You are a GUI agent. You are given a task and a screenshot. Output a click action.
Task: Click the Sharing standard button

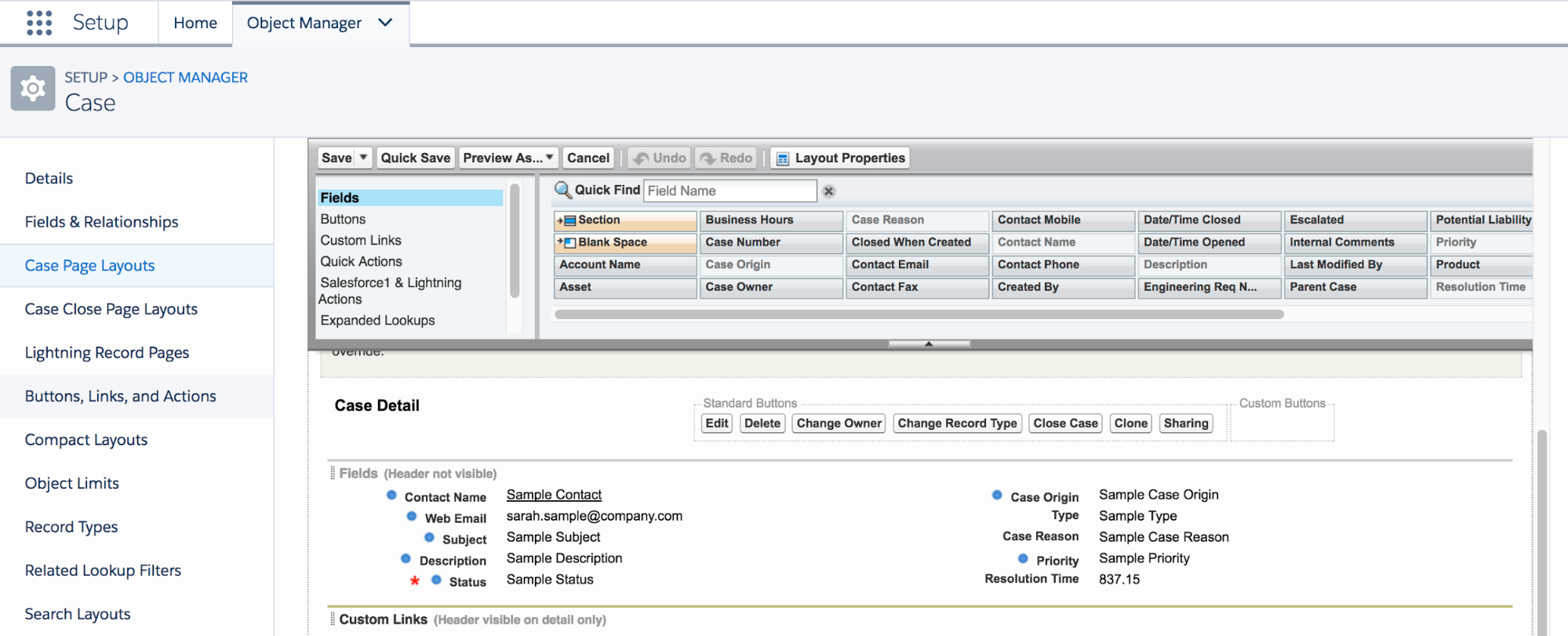(x=1186, y=423)
